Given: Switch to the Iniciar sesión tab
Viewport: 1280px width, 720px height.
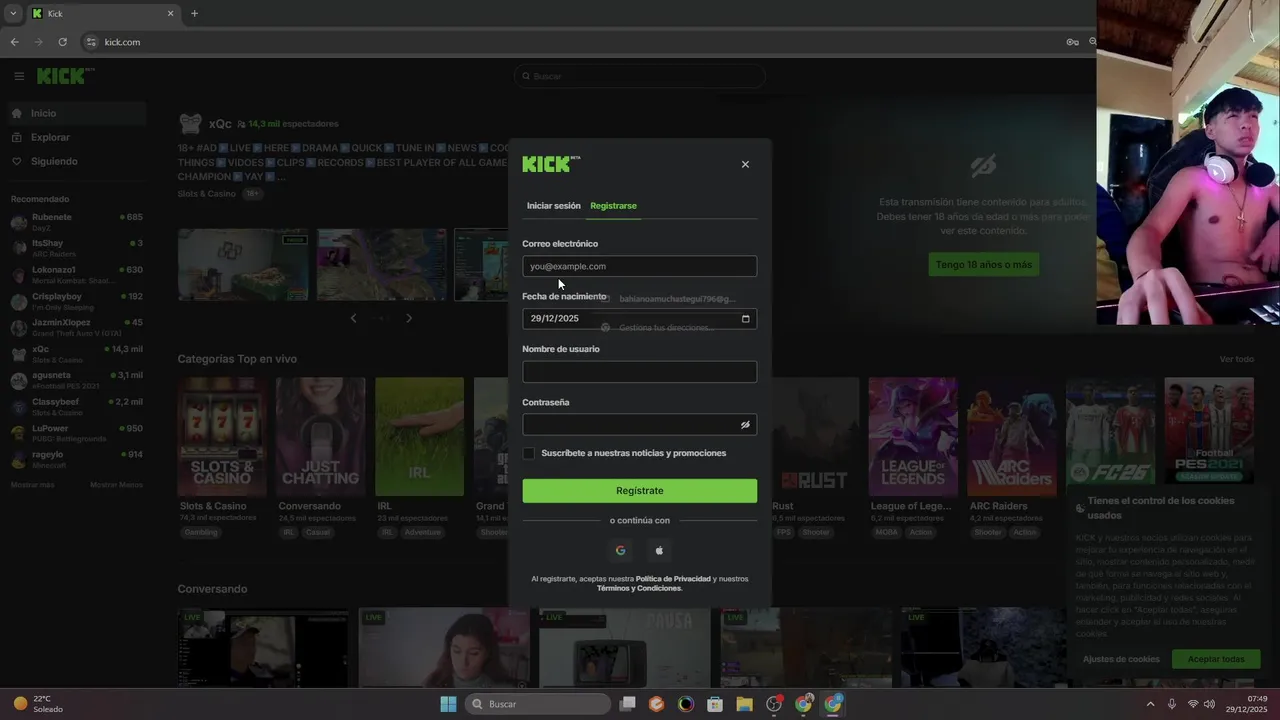Looking at the screenshot, I should (x=553, y=206).
